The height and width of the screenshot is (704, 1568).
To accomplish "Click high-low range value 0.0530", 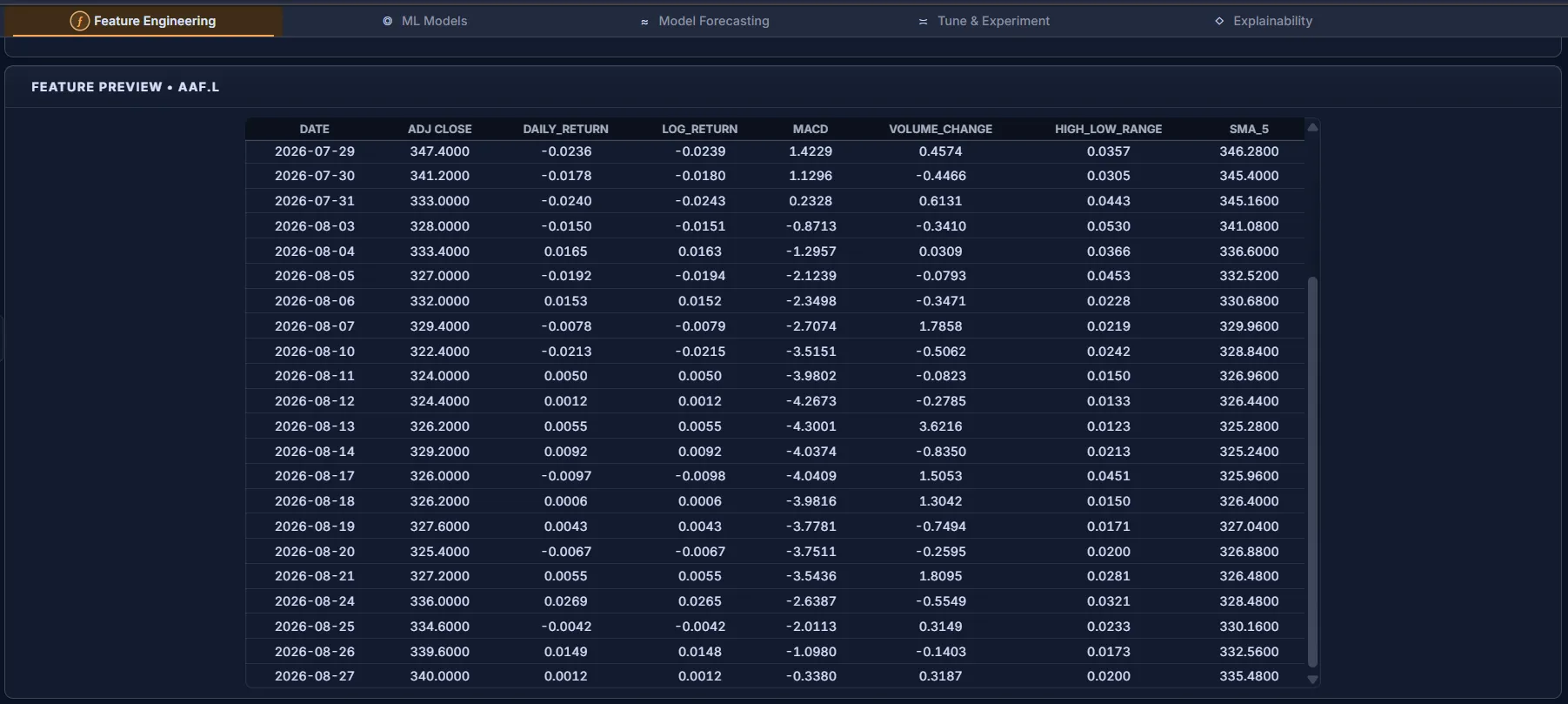I will (1109, 226).
